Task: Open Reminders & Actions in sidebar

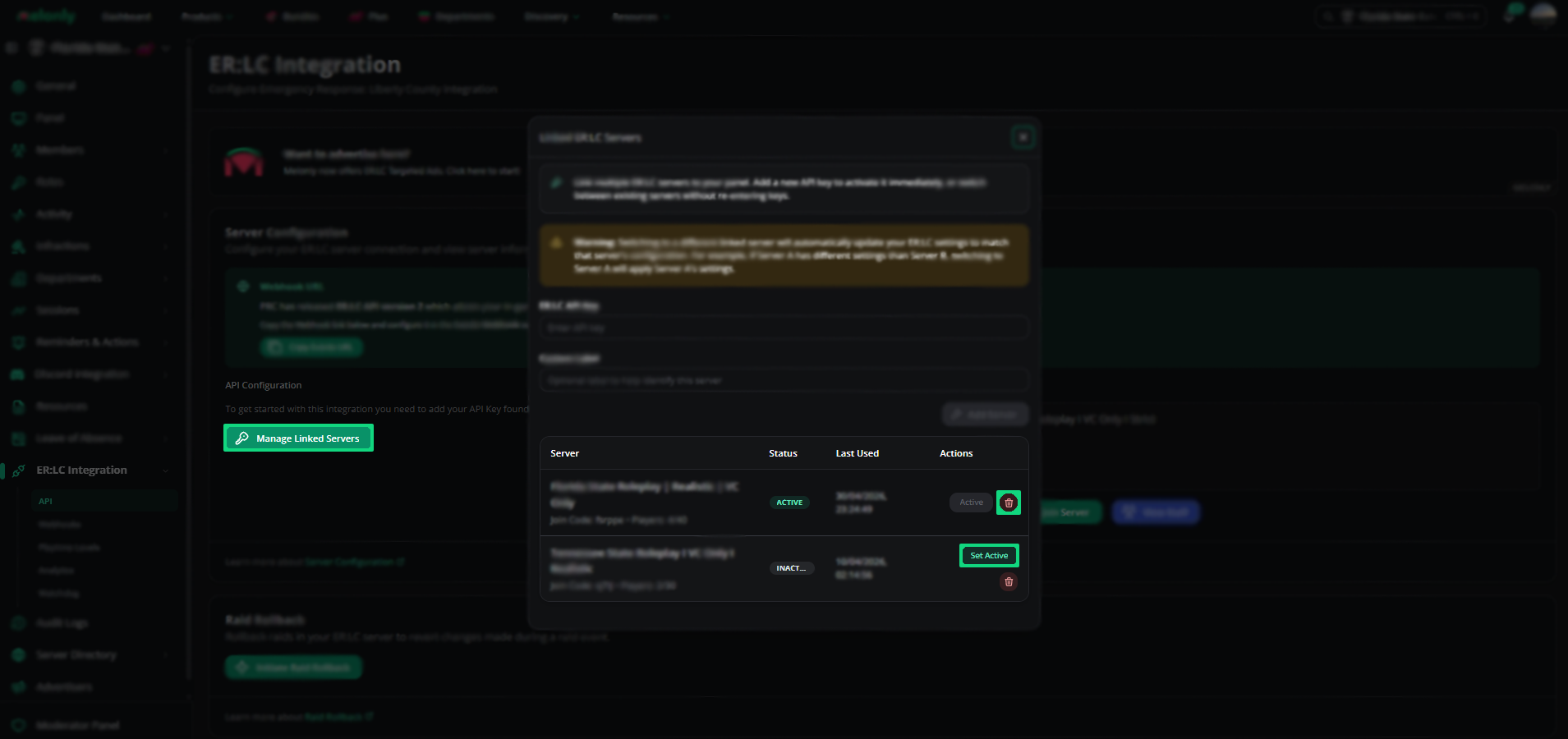Action: [x=87, y=342]
